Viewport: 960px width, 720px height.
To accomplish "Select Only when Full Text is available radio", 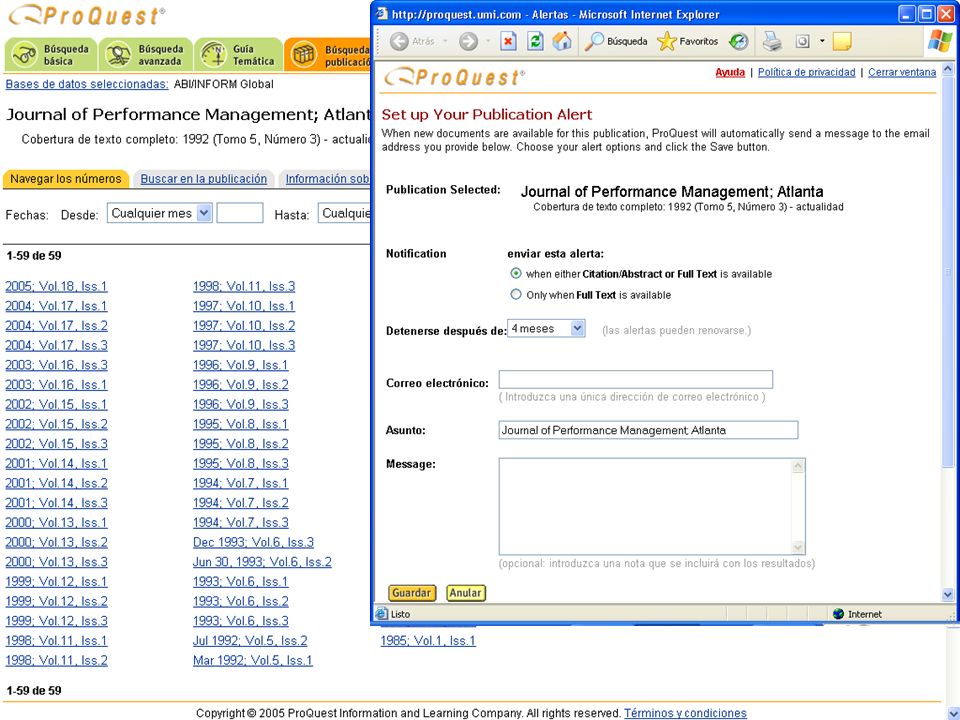I will [516, 294].
